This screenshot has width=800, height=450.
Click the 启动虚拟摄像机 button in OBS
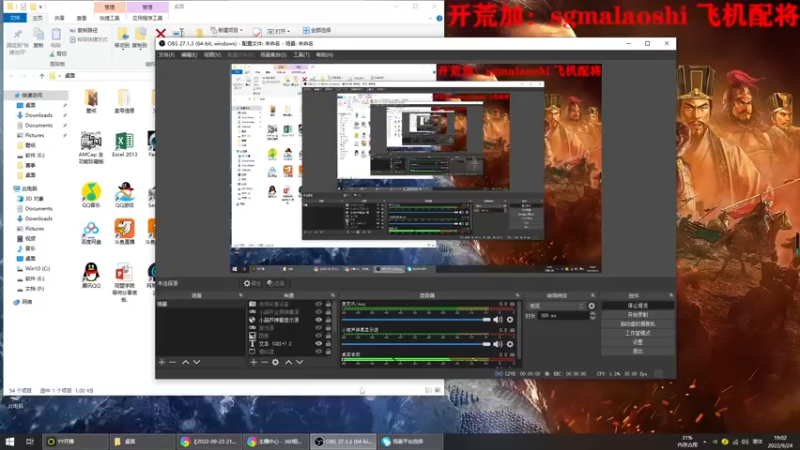638,323
